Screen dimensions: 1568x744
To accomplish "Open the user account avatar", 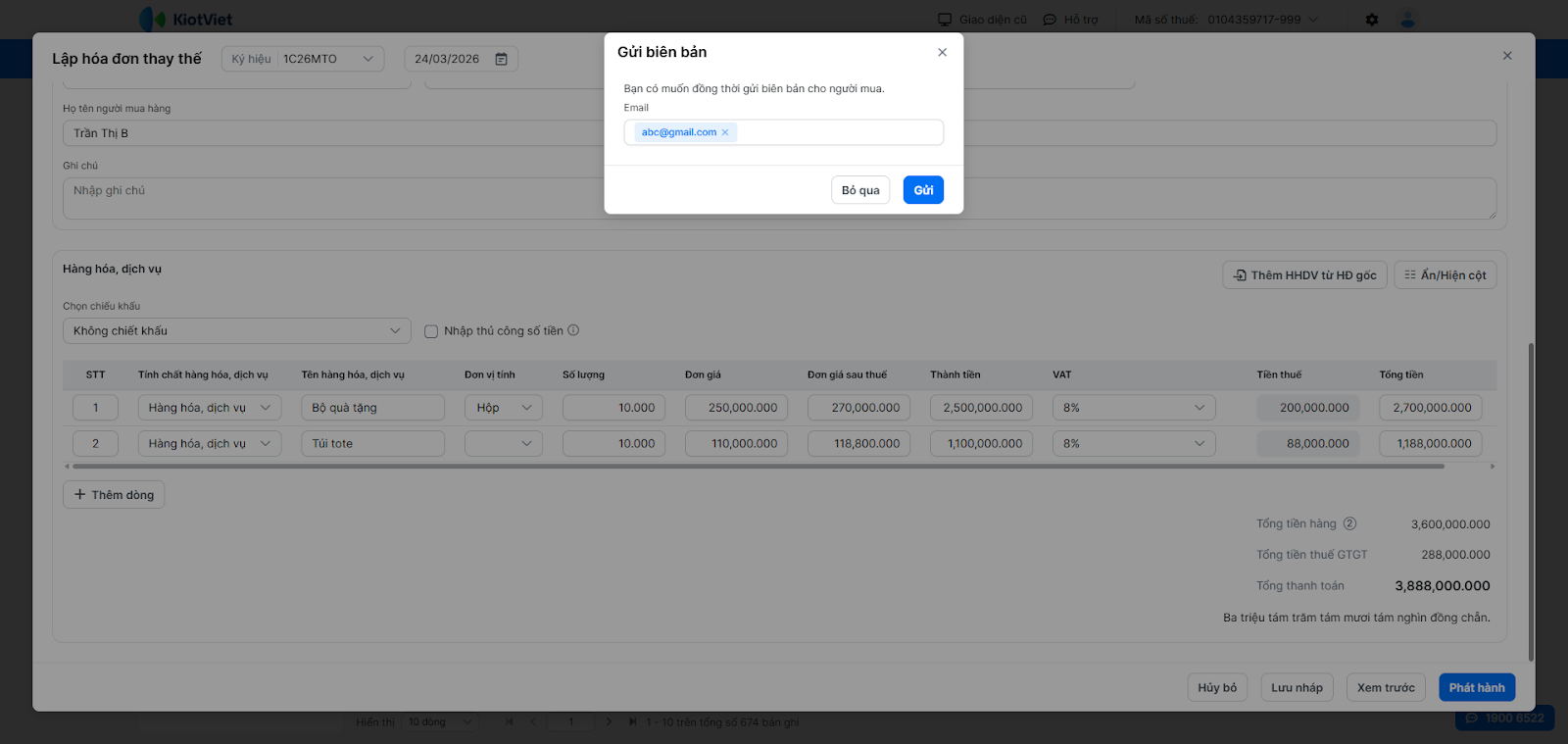I will pos(1408,20).
